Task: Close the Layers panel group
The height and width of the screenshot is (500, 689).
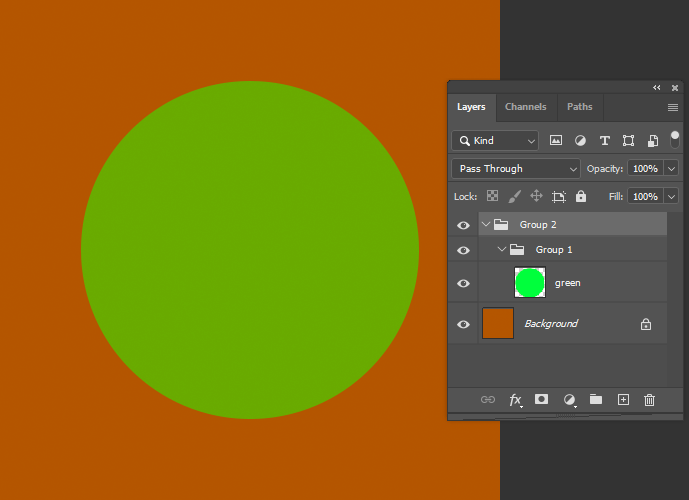Action: tap(675, 88)
